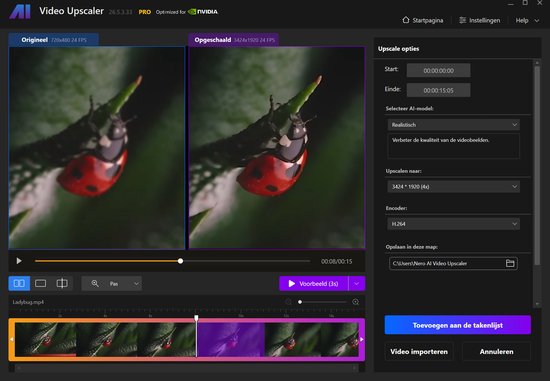Screen dimensions: 550x381
Task: Expand the Voorbeeld options arrow
Action: (x=357, y=283)
